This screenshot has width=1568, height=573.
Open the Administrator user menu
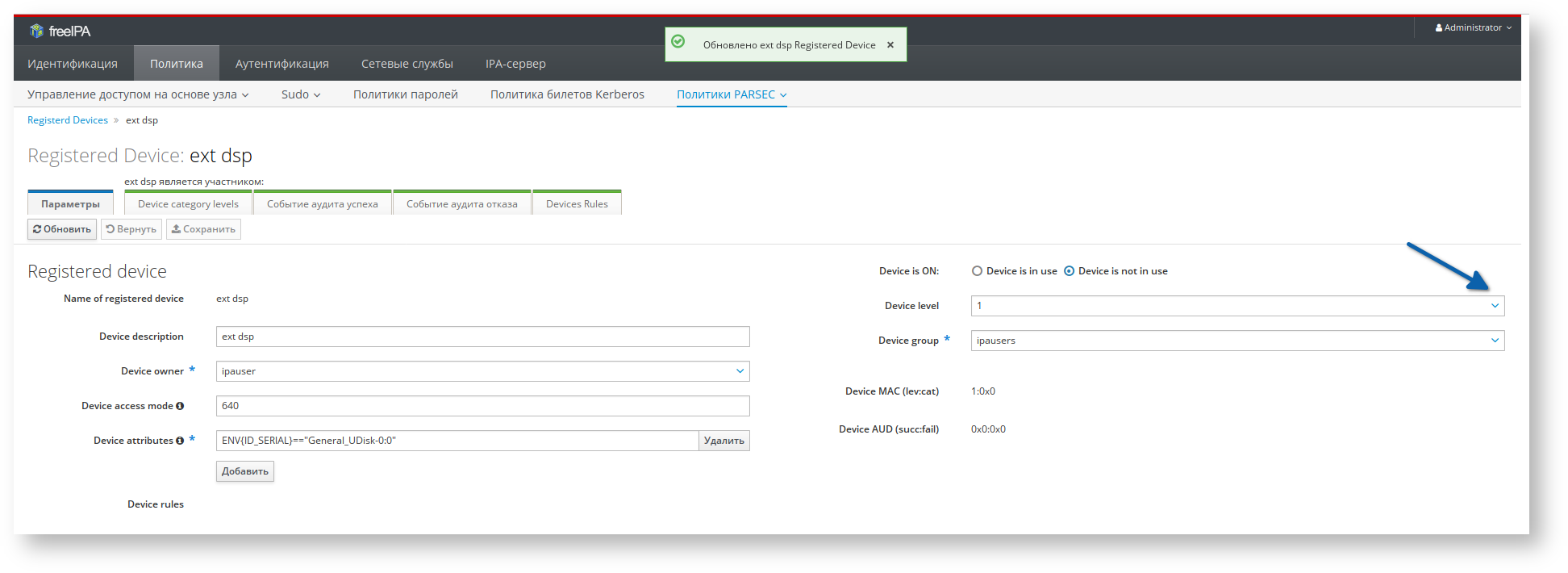pyautogui.click(x=1473, y=27)
